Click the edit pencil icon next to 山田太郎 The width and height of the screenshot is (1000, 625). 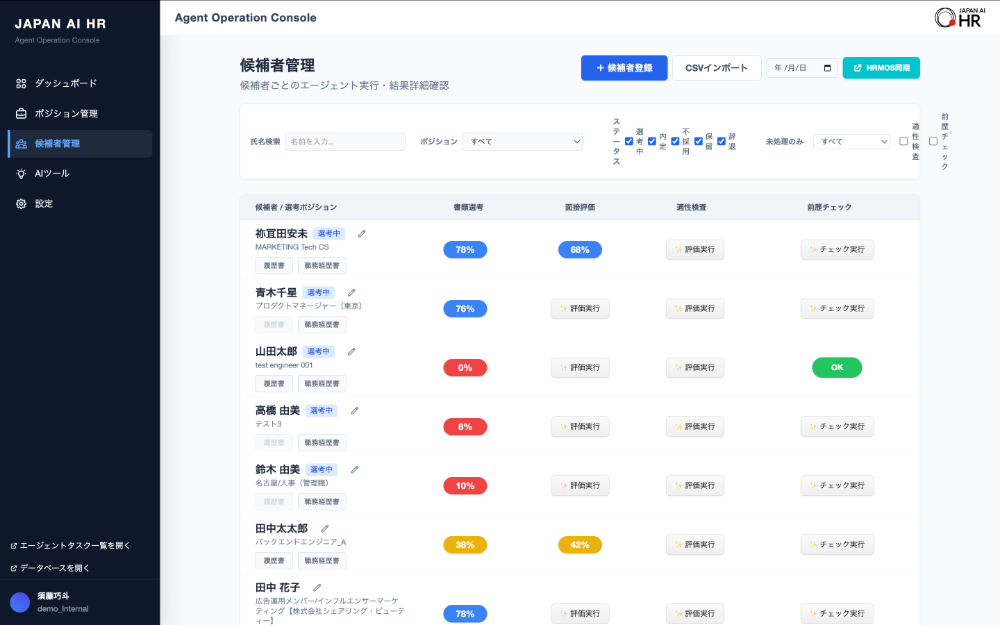[351, 352]
